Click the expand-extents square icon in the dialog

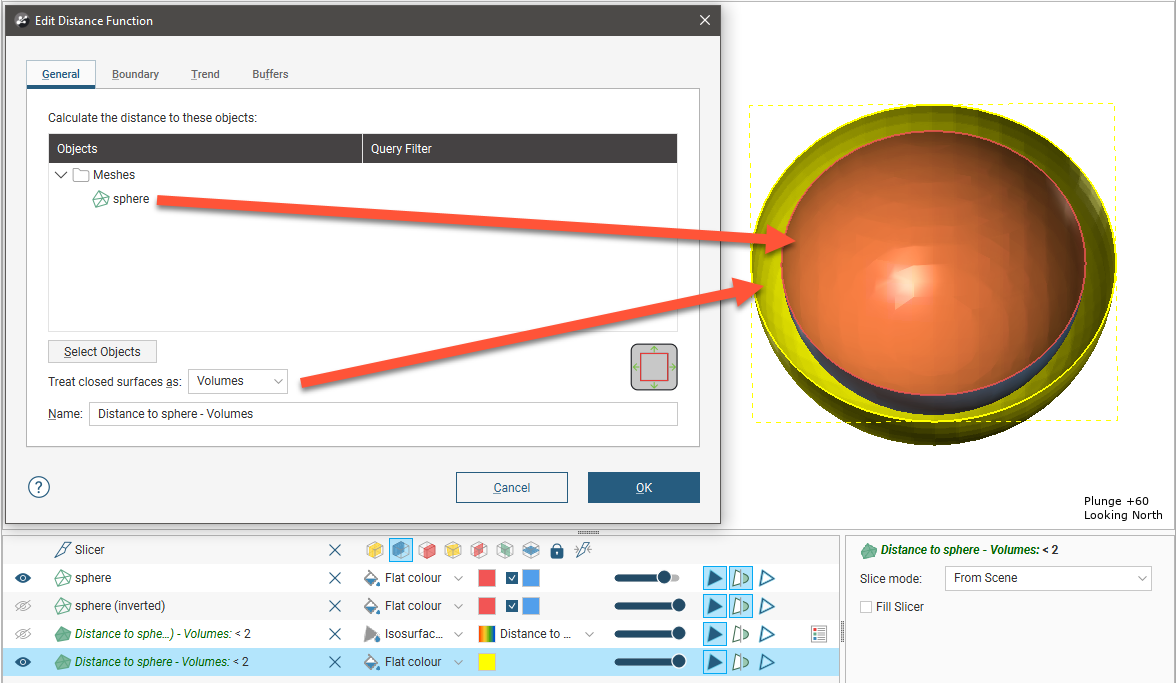click(654, 367)
